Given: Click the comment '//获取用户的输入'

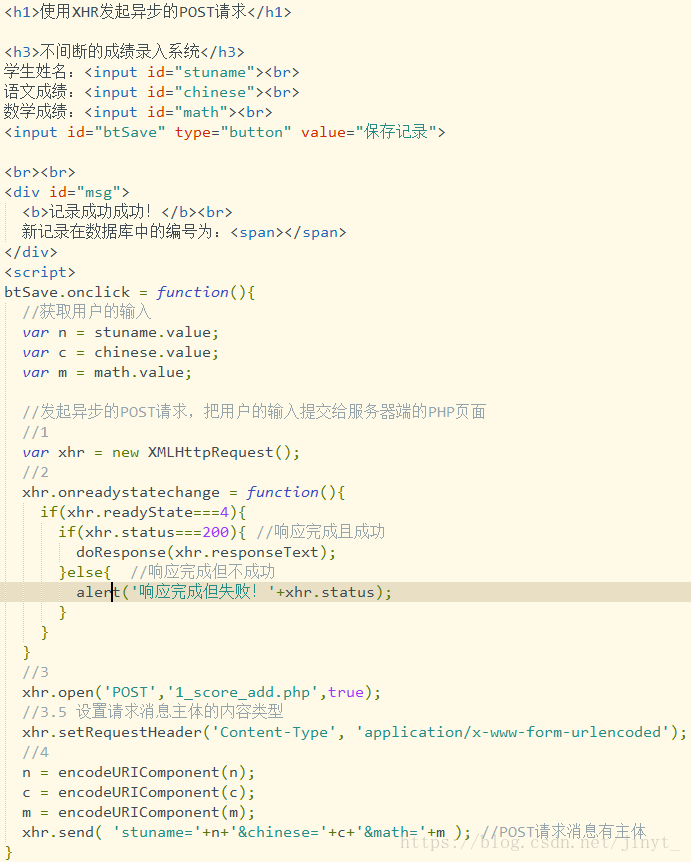Looking at the screenshot, I should coord(86,312).
